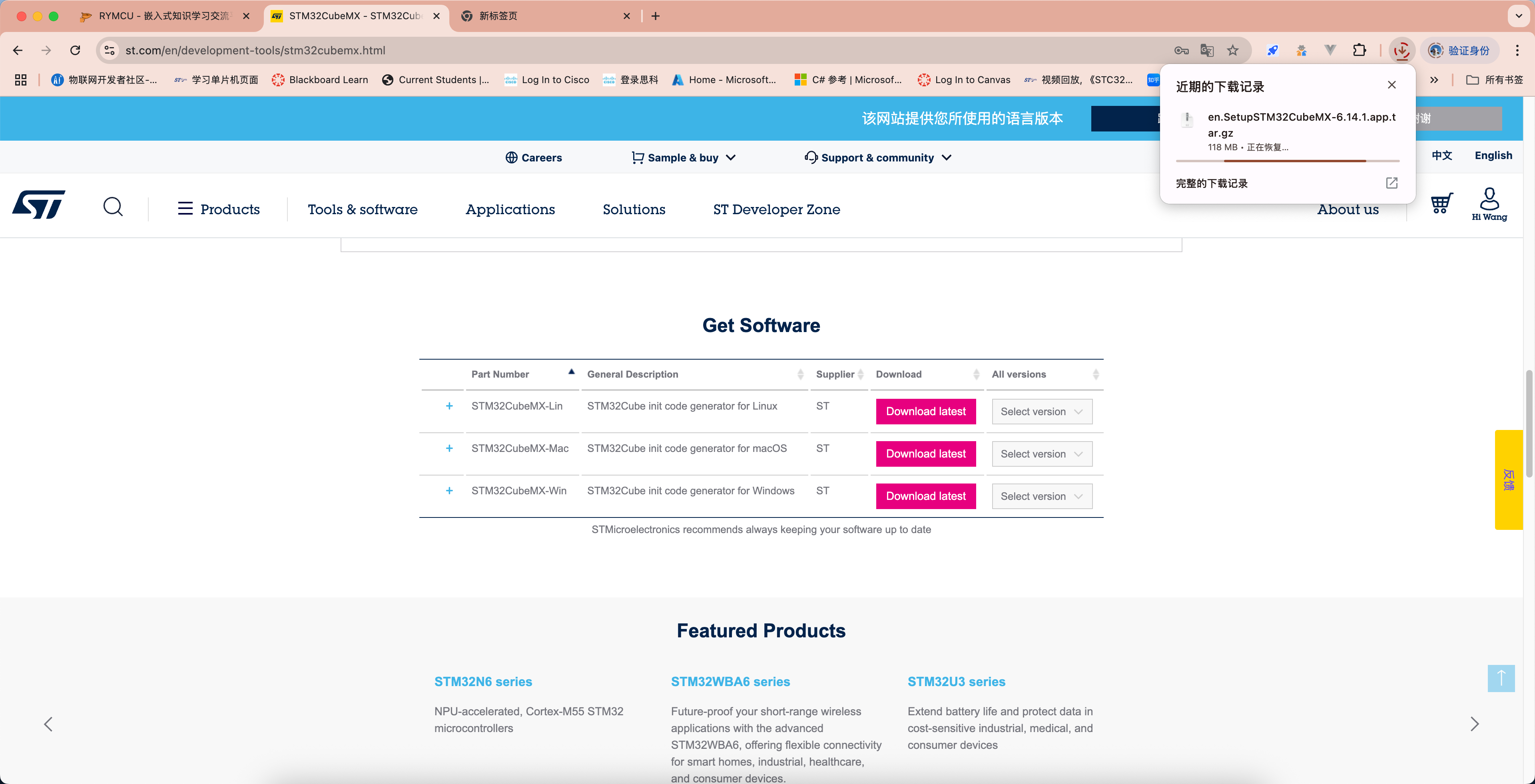
Task: Expand the STM32CubeMX-Lin row
Action: point(449,406)
